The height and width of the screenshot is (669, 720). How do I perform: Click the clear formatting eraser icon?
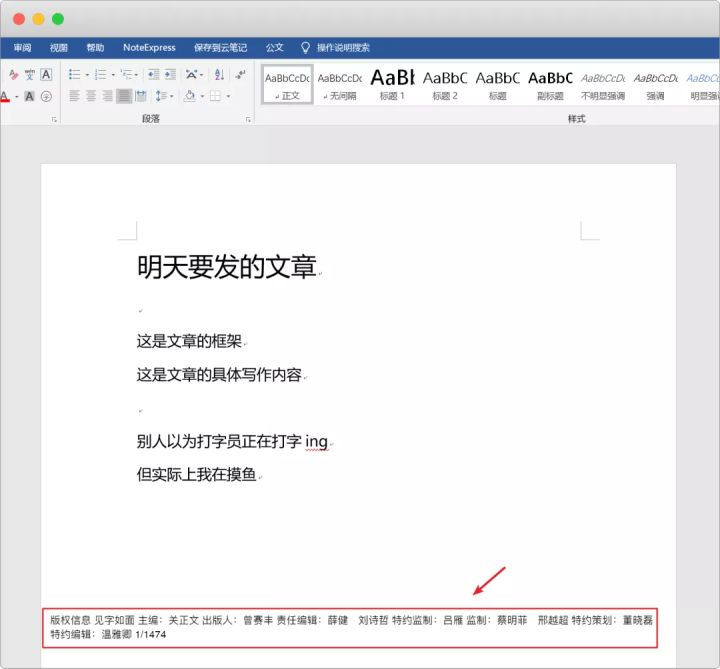pyautogui.click(x=13, y=74)
